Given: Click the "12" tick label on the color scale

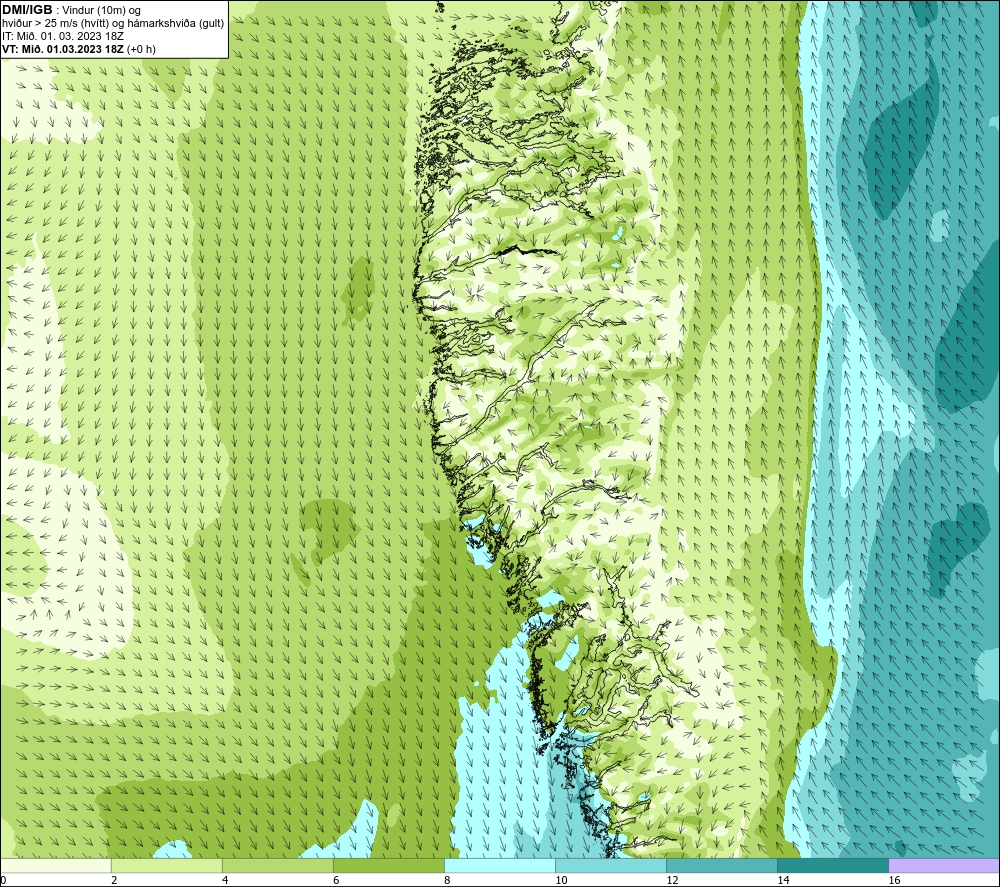Looking at the screenshot, I should (x=672, y=881).
